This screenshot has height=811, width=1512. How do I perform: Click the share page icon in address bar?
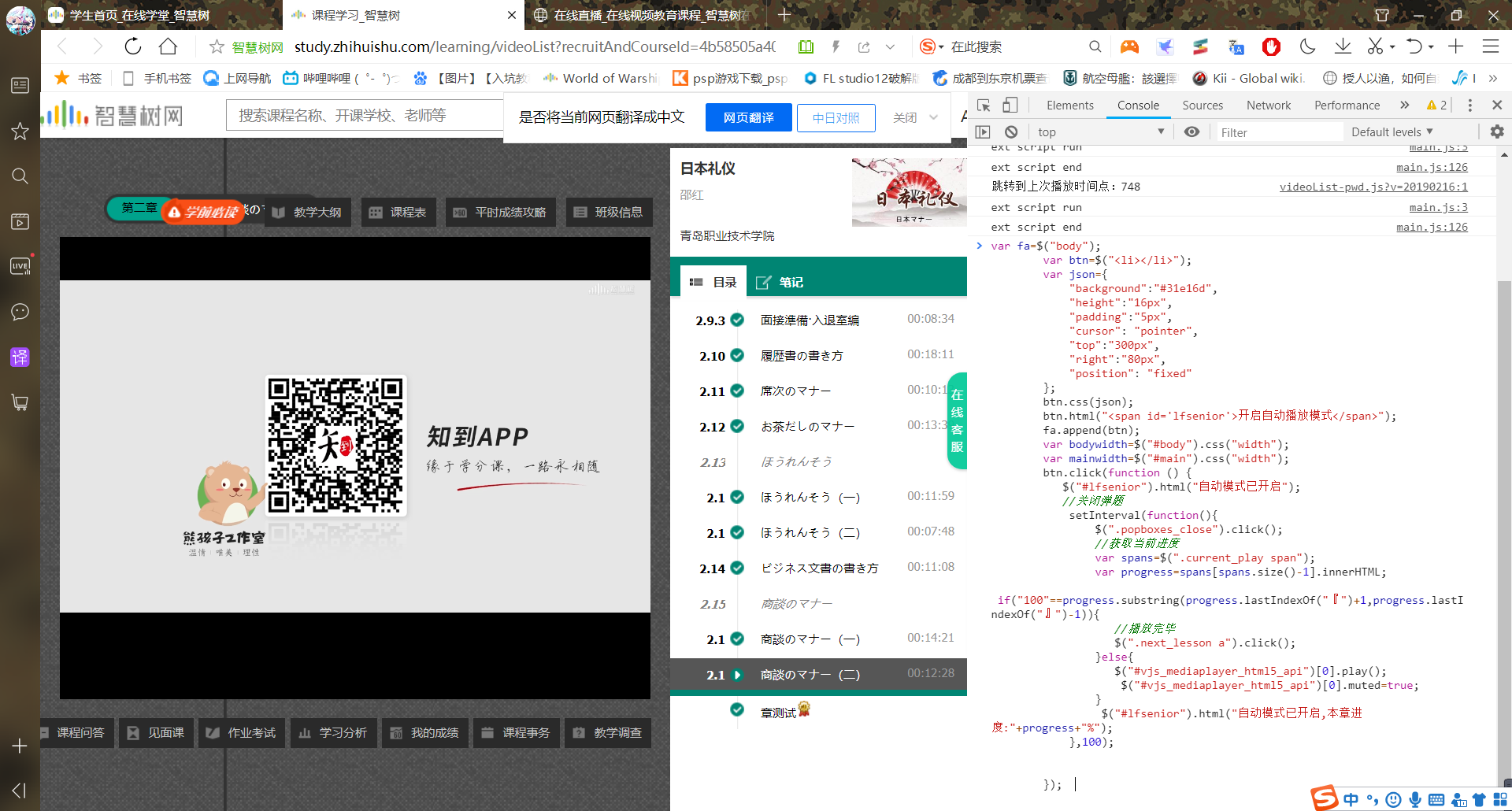(x=864, y=47)
